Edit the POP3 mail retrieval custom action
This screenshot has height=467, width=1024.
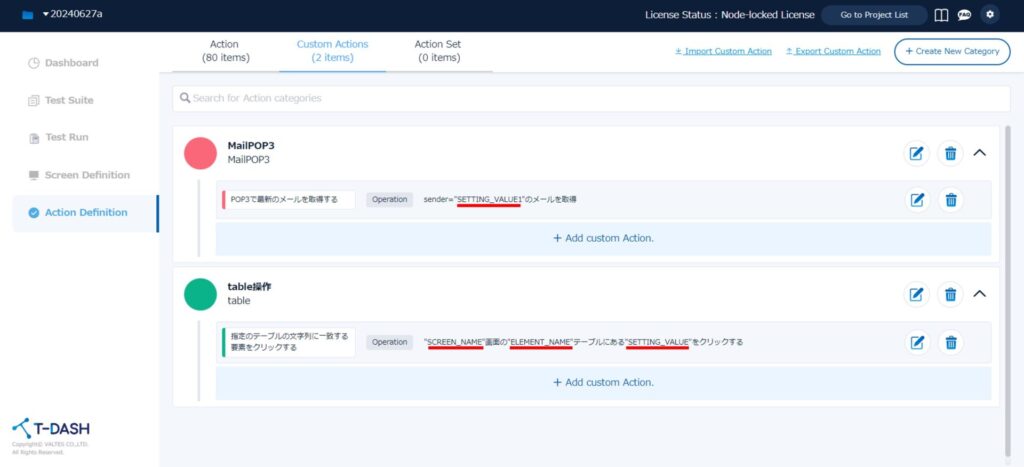tap(916, 199)
